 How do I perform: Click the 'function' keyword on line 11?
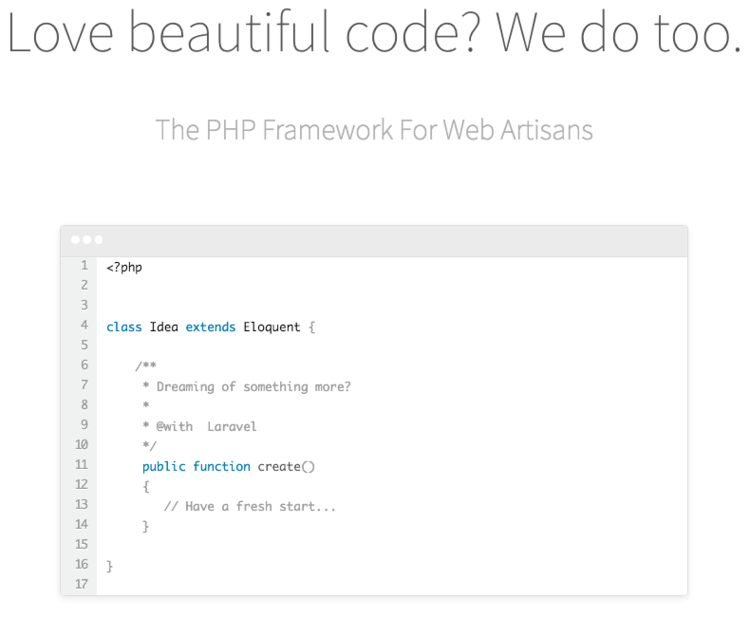221,466
